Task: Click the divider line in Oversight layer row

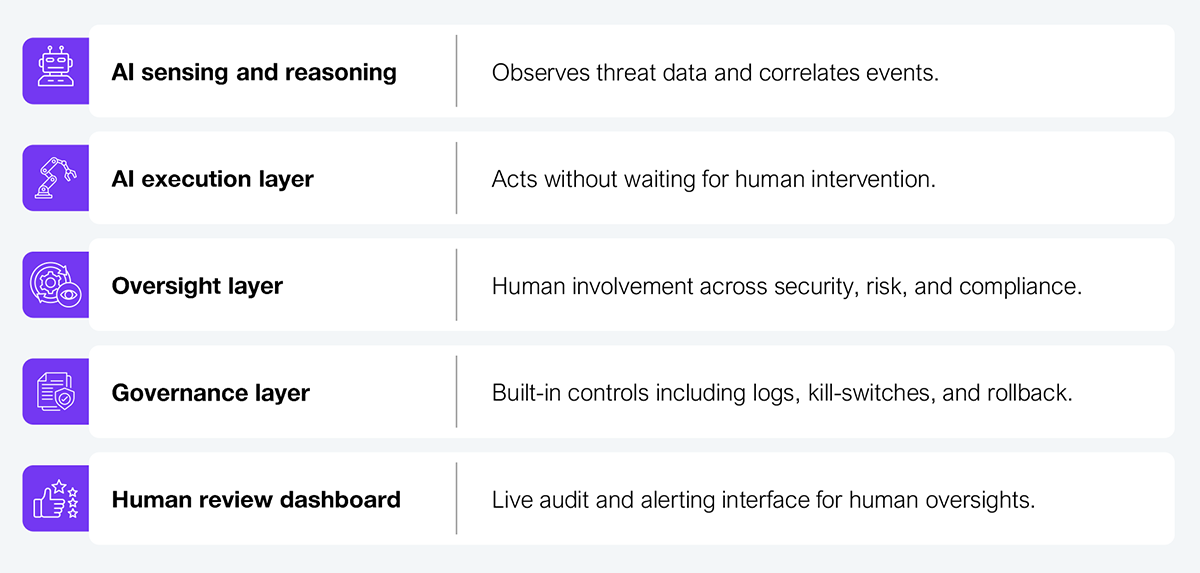Action: 457,285
